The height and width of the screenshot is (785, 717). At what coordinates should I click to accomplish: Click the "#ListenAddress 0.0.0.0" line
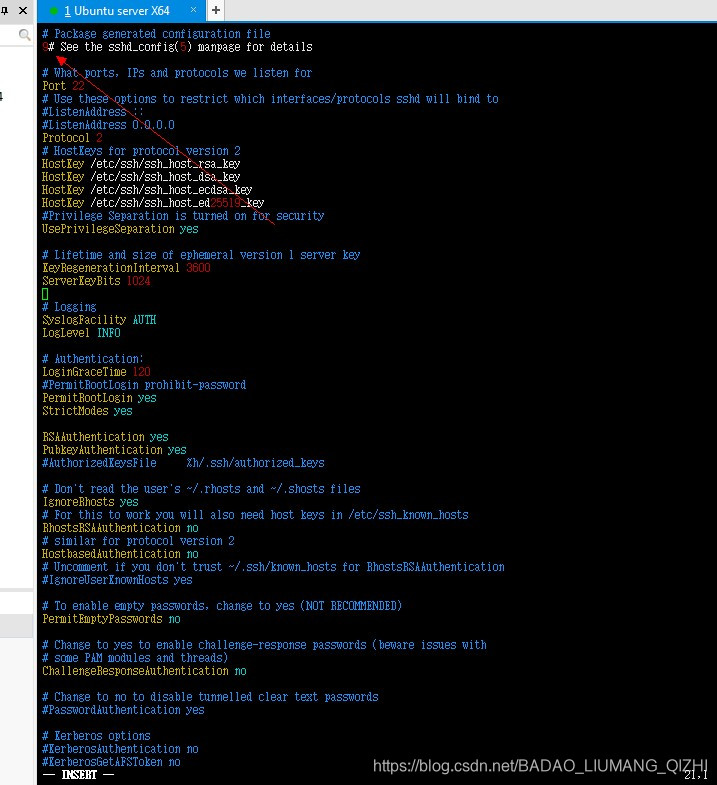point(108,125)
